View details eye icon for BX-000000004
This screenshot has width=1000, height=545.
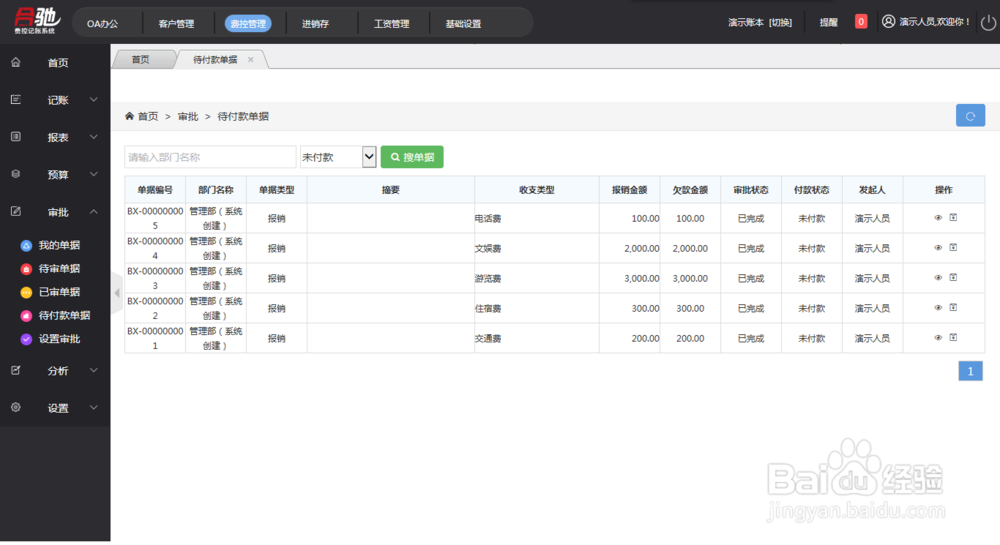(x=938, y=248)
